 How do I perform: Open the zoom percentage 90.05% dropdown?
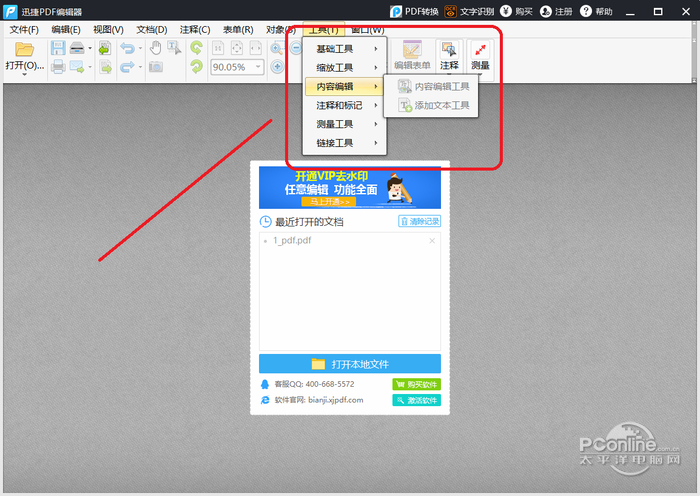click(x=258, y=67)
